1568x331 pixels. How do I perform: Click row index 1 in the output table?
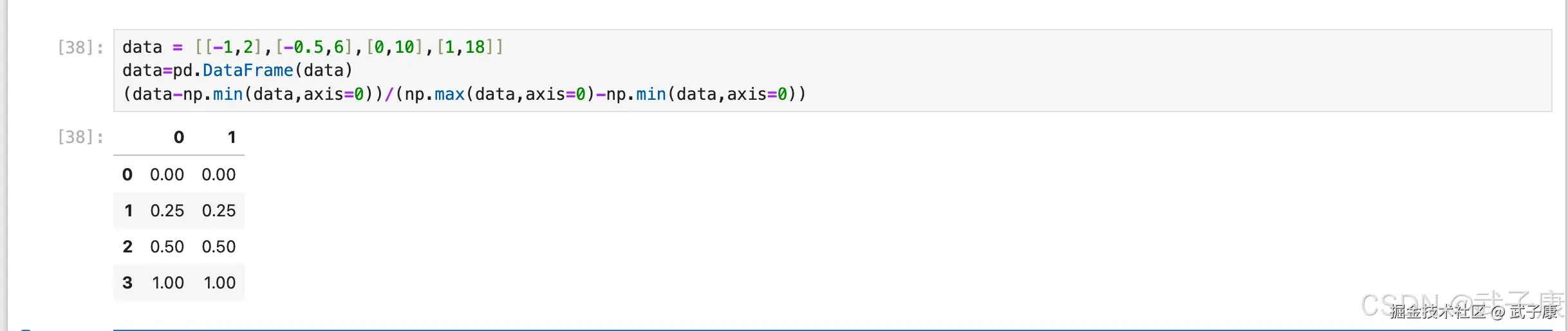[128, 211]
